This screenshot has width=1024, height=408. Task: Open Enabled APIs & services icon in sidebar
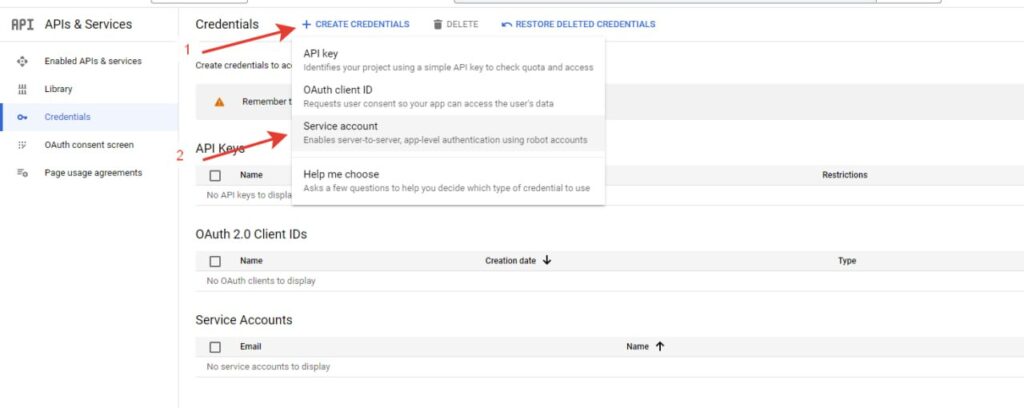pos(22,61)
